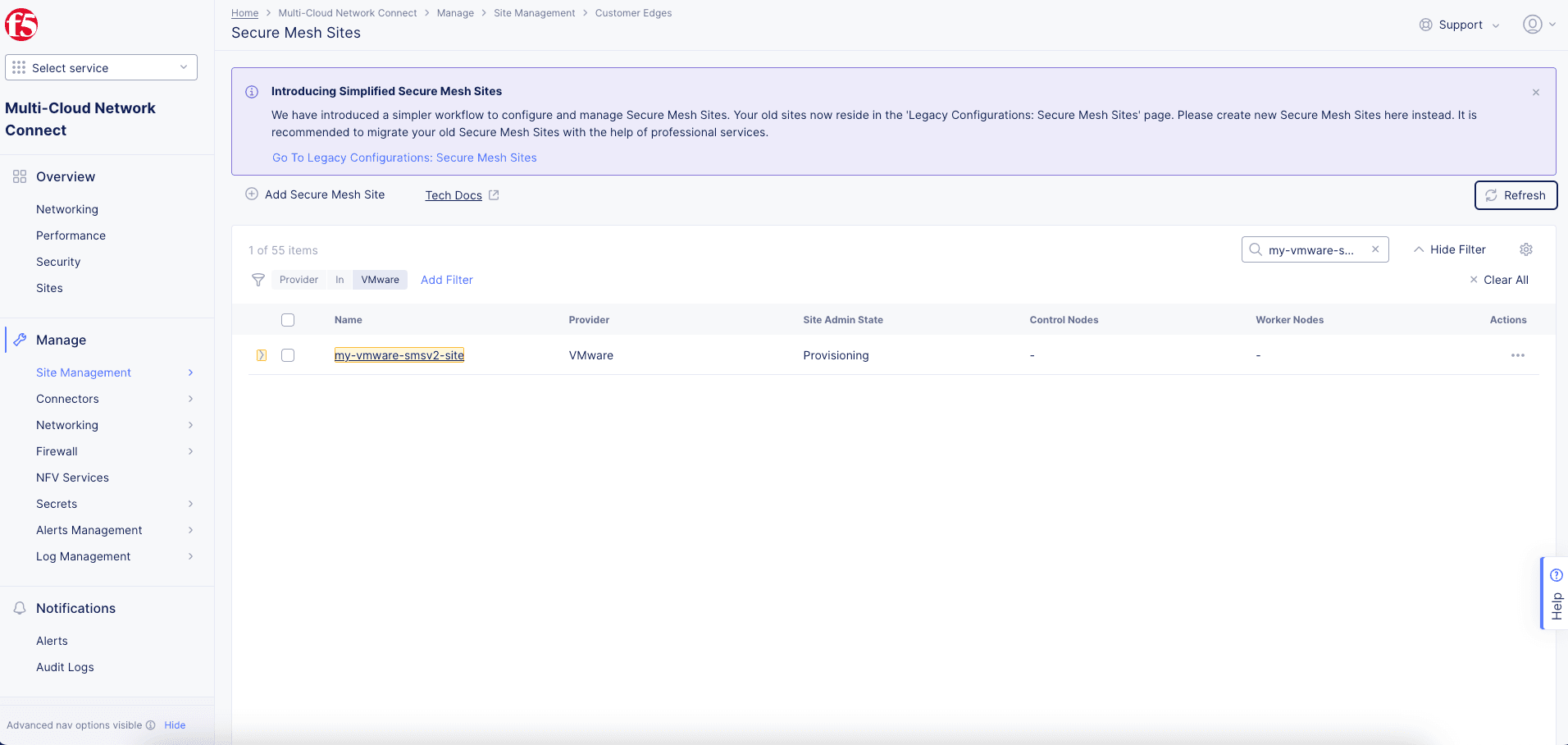Click the X icon beside Clear All
Screen dimensions: 1568x745
pyautogui.click(x=1474, y=280)
